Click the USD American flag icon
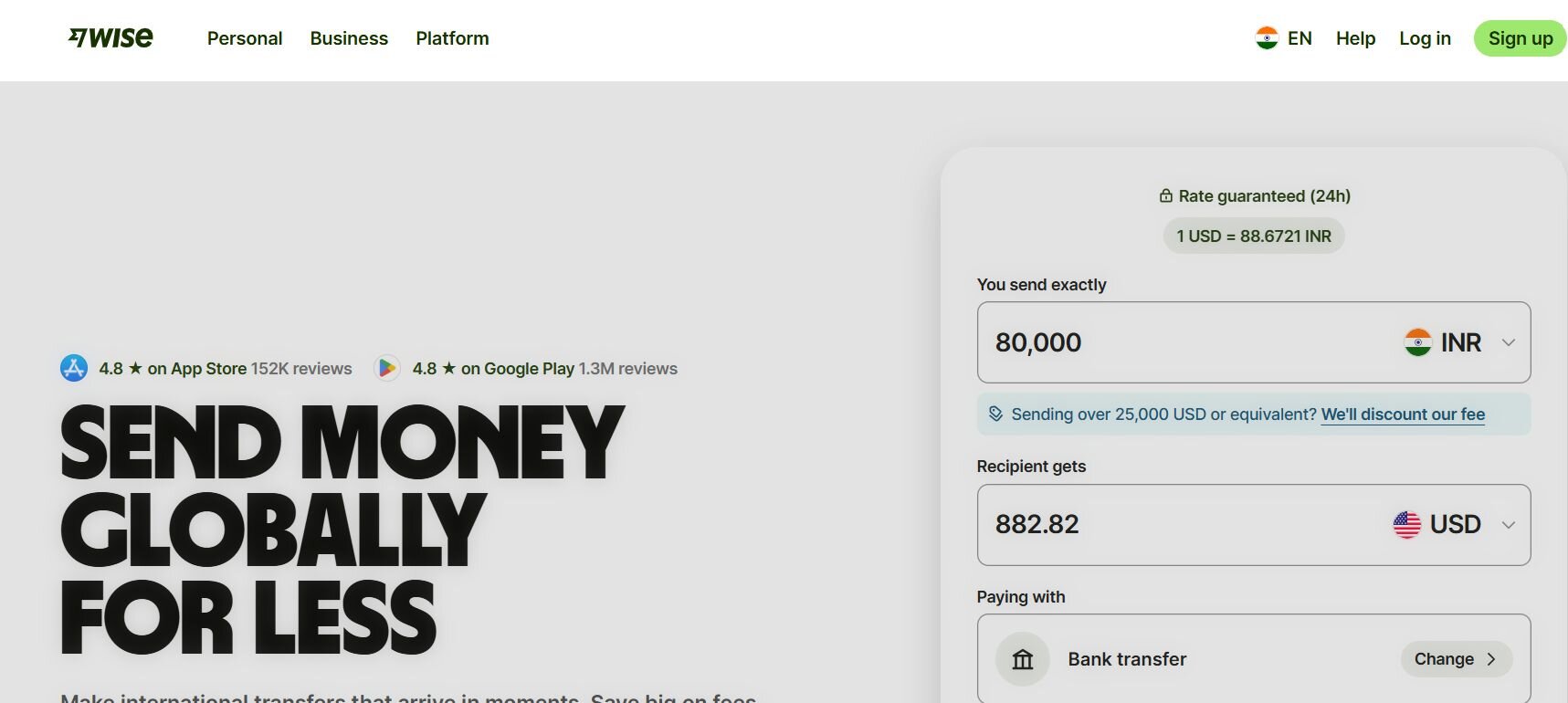 coord(1406,525)
